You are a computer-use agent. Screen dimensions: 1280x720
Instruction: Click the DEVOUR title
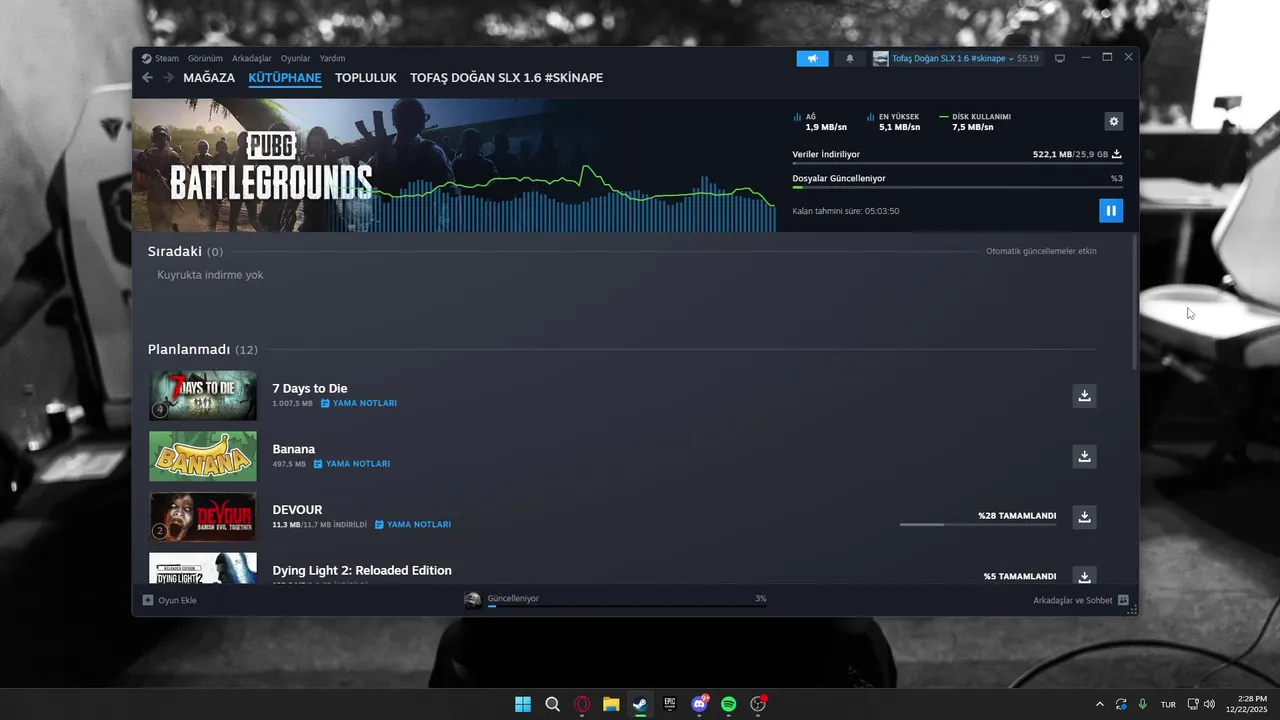(x=297, y=510)
